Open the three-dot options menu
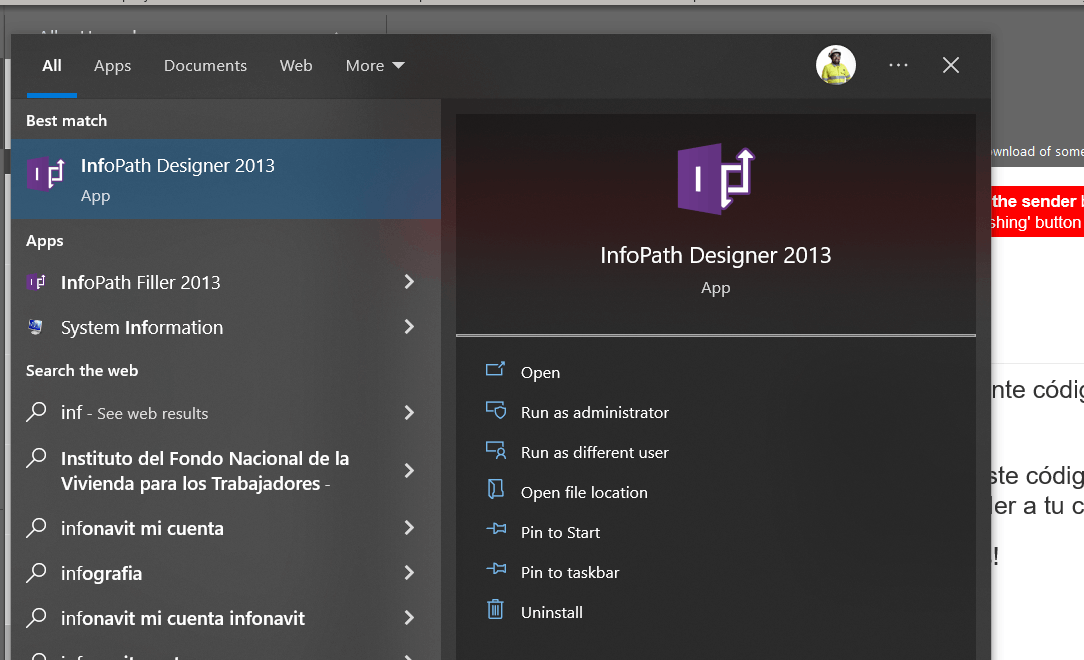This screenshot has height=660, width=1084. point(898,65)
